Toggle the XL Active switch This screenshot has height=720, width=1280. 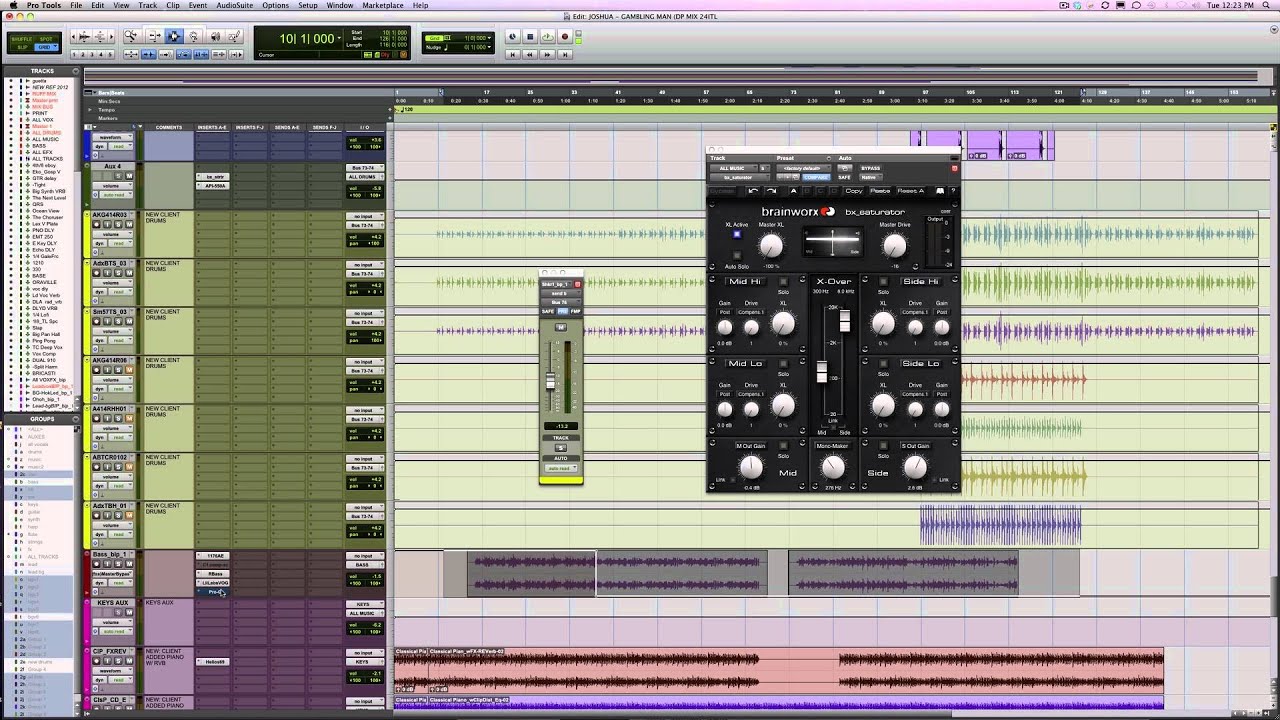(737, 234)
